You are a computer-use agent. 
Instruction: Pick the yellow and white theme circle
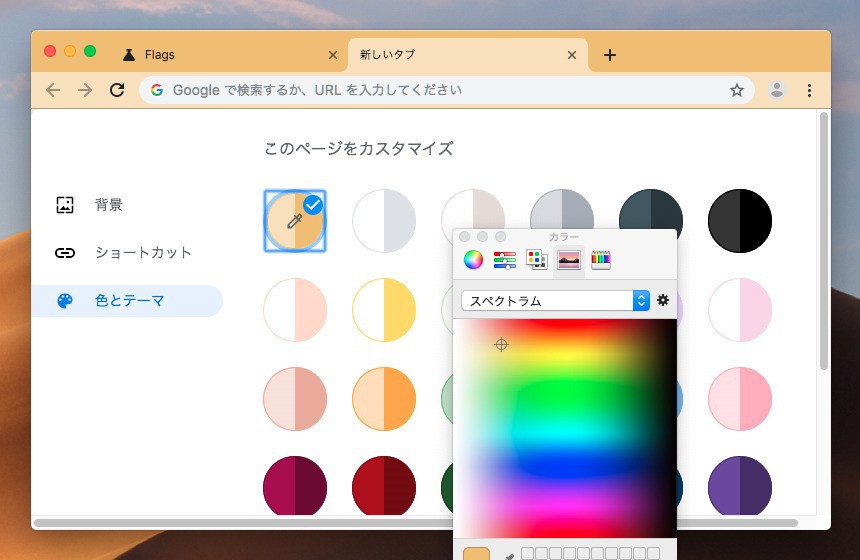point(384,310)
